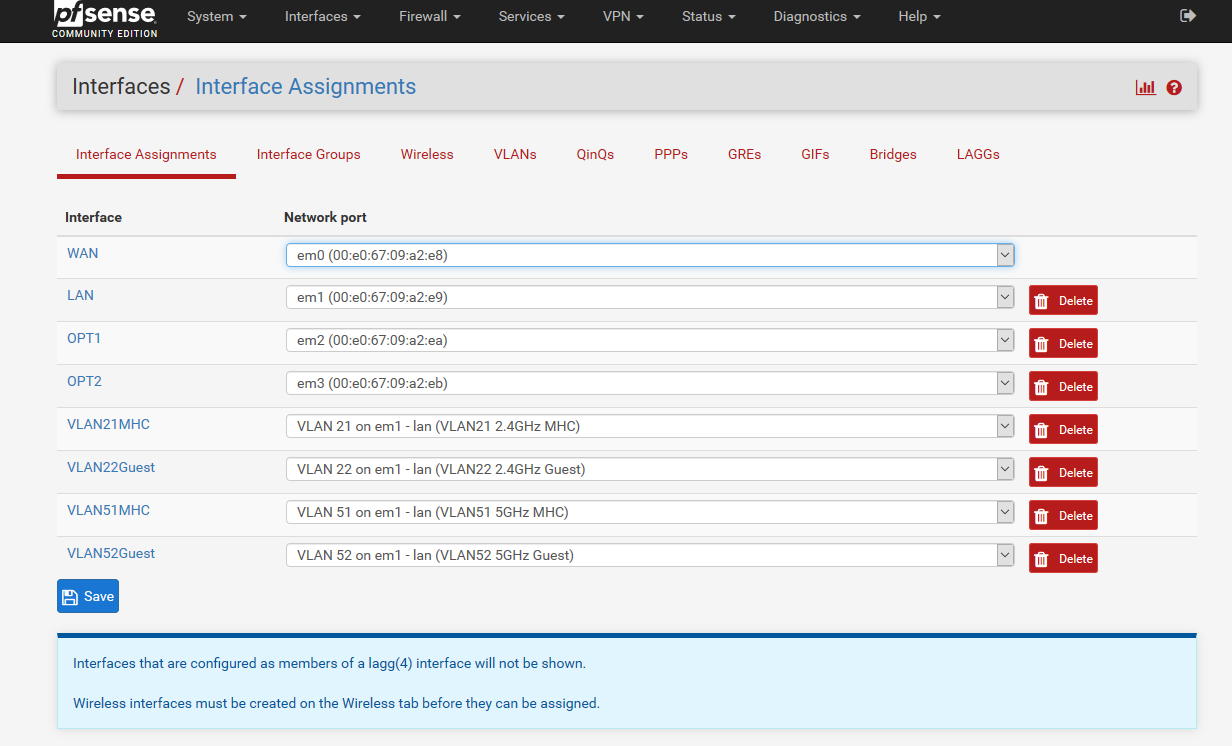Open the Firewall menu

(429, 17)
